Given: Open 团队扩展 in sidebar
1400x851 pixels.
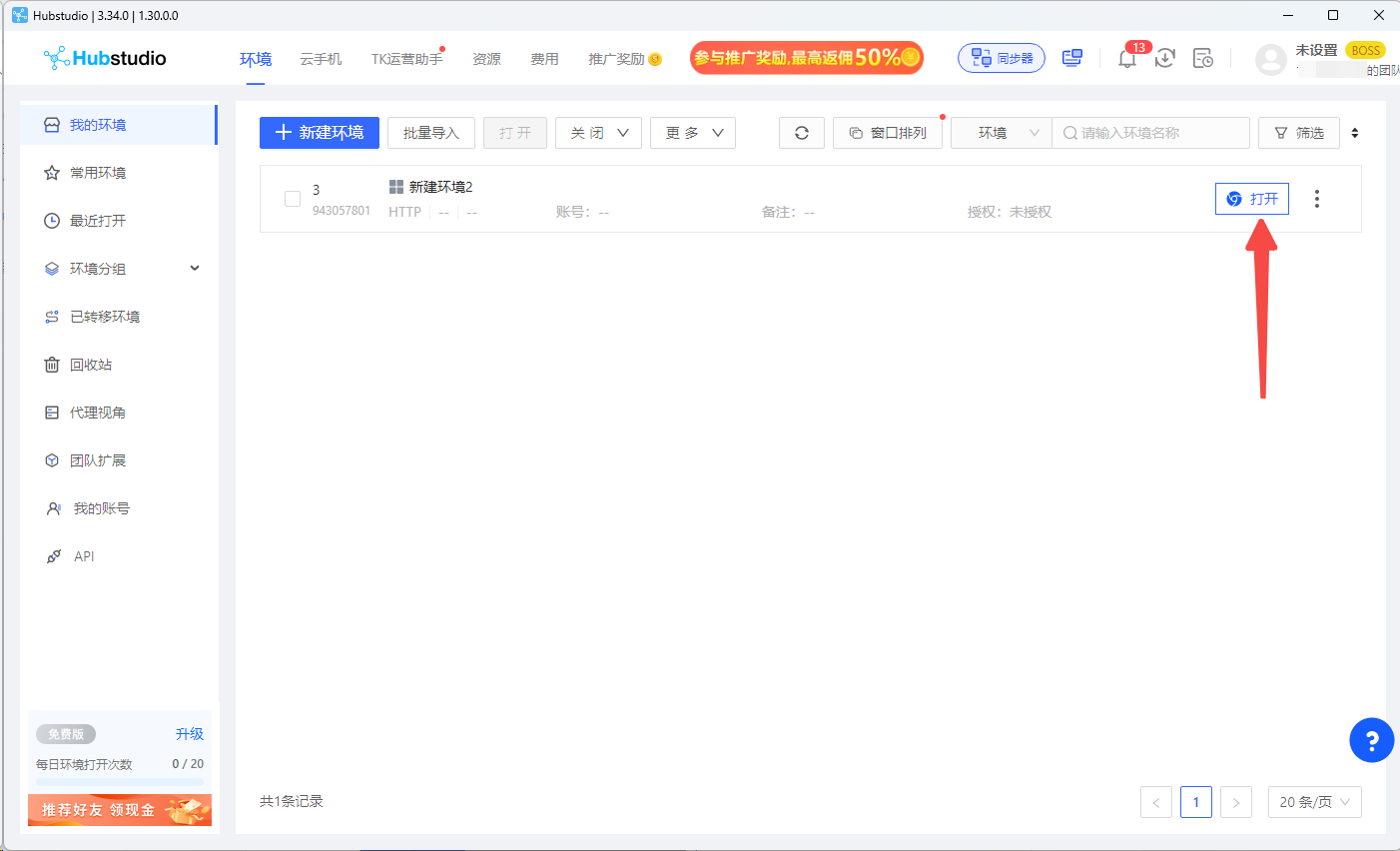Looking at the screenshot, I should pos(118,460).
